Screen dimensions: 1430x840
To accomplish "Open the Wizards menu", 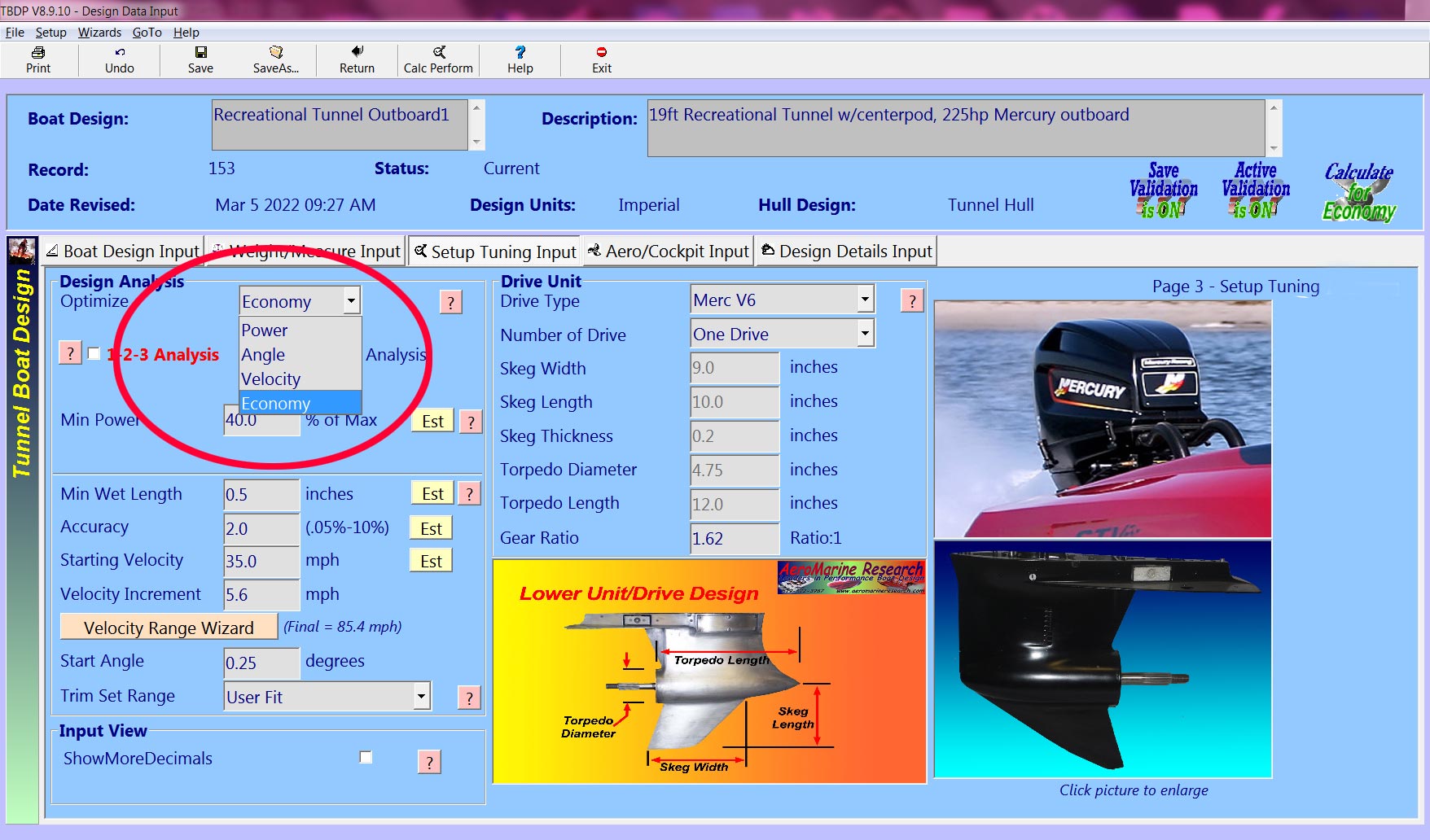I will 99,33.
